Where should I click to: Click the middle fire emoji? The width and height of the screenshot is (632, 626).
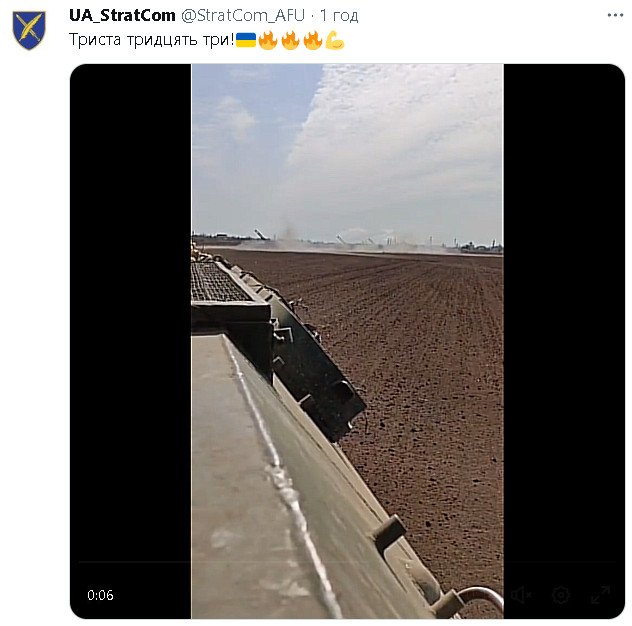(290, 40)
